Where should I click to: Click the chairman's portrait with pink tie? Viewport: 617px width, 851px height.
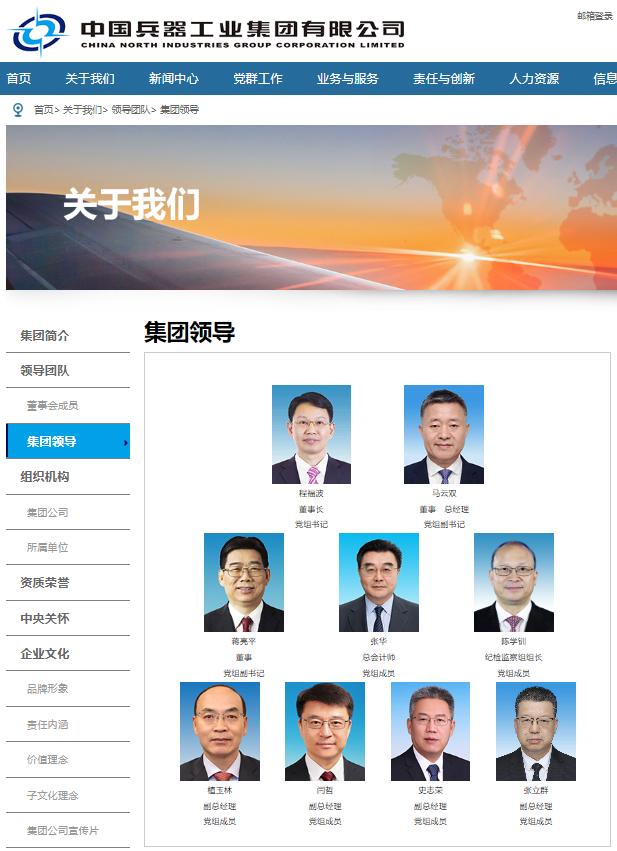311,434
